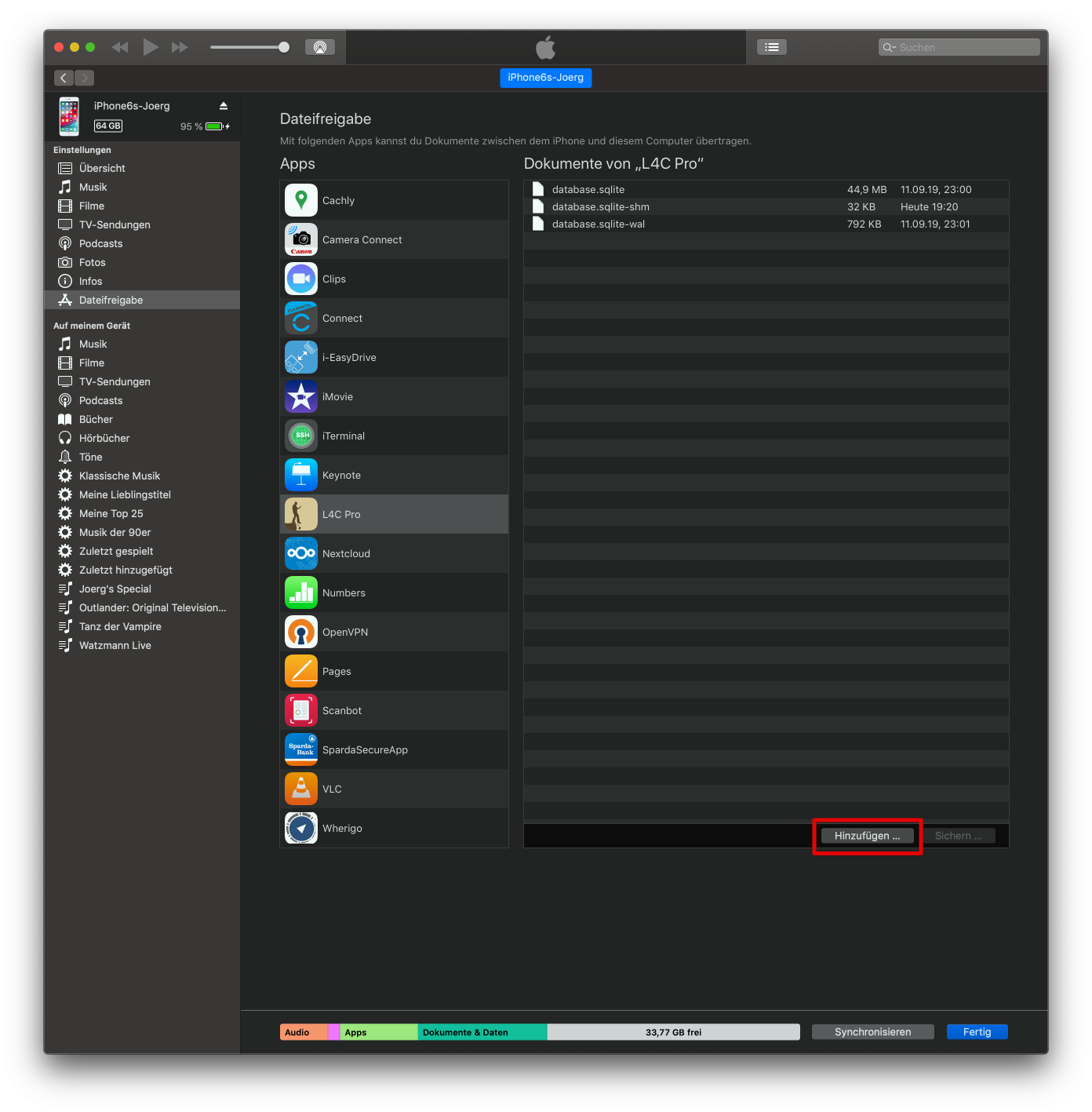The width and height of the screenshot is (1092, 1112).
Task: Select the Musik der 90er playlist
Action: (142, 532)
